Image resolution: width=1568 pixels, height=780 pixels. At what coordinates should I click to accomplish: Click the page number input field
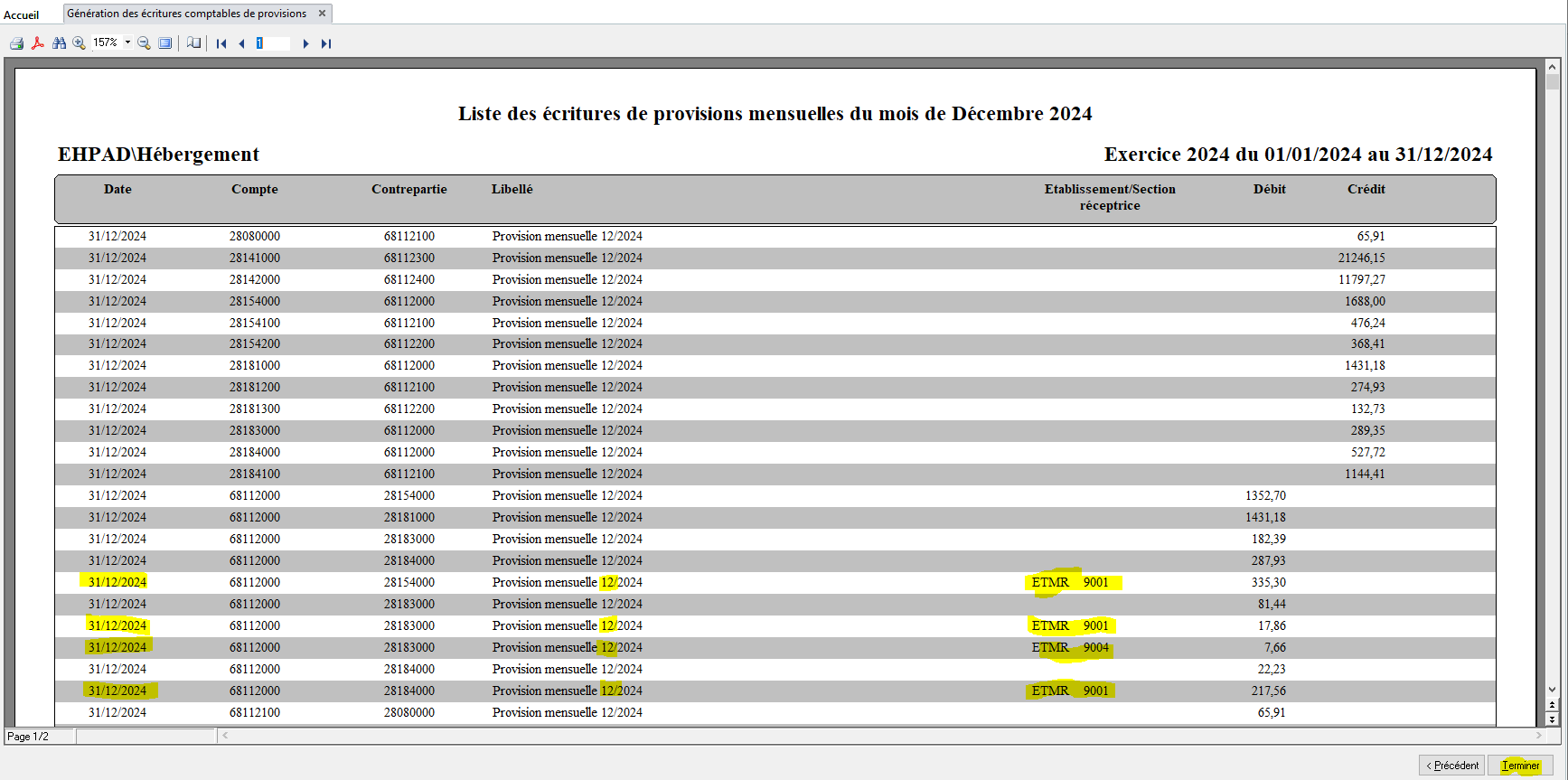pos(273,43)
